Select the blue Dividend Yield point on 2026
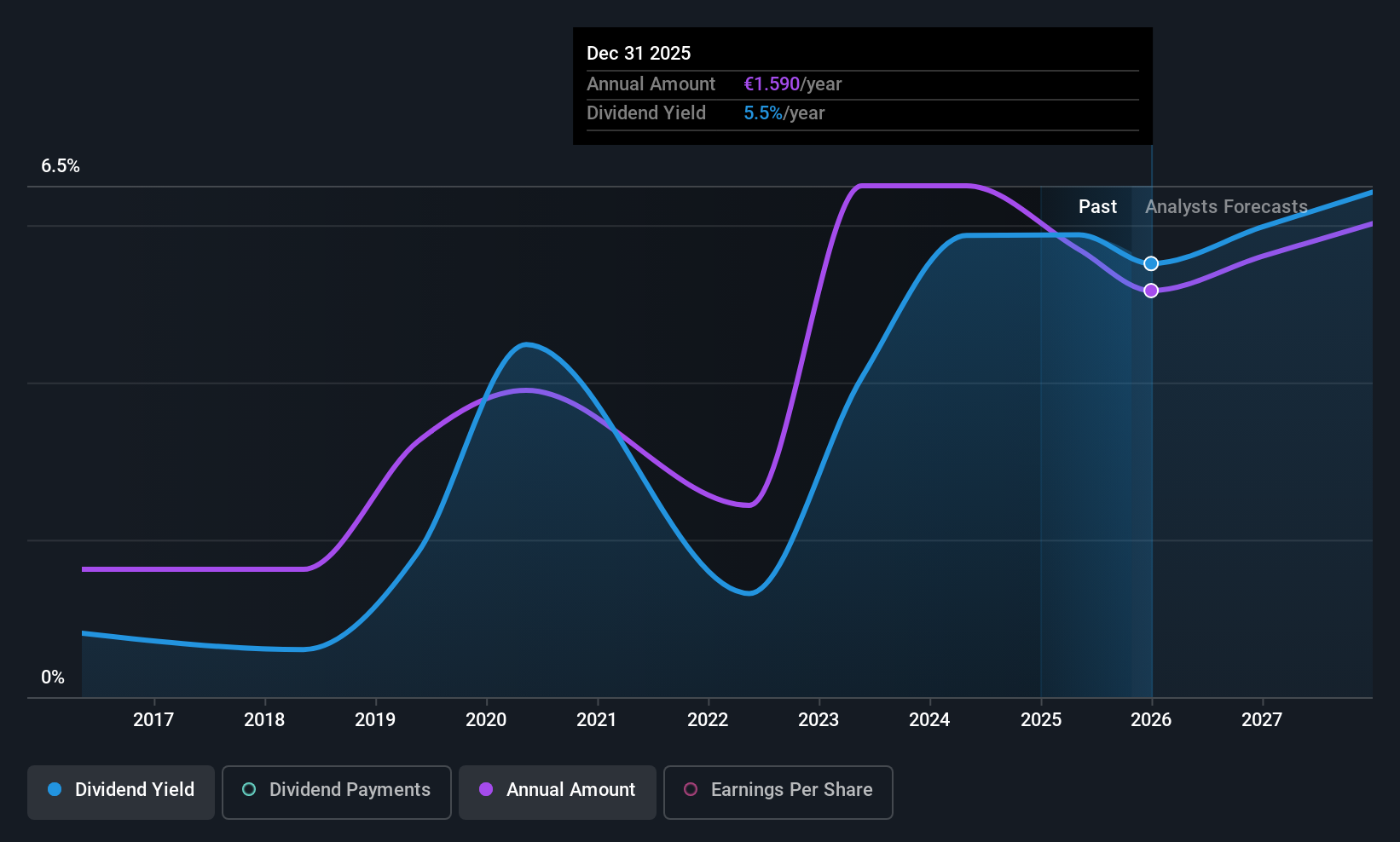This screenshot has height=842, width=1400. tap(1151, 263)
